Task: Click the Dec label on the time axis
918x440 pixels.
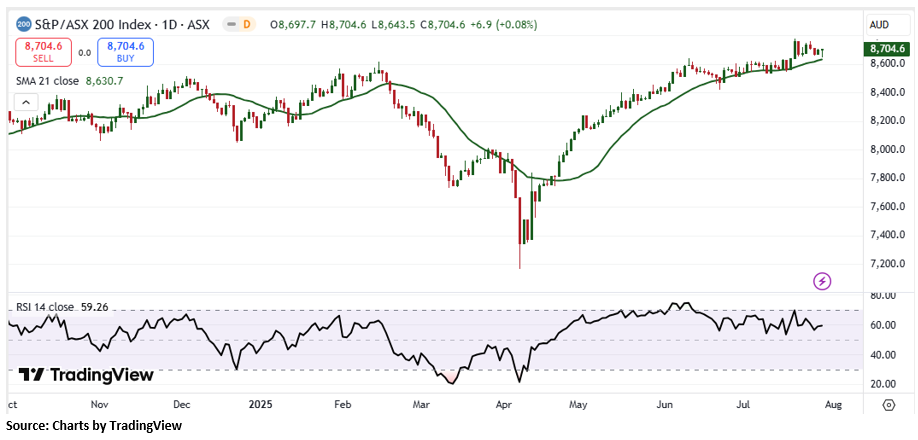Action: tap(182, 404)
